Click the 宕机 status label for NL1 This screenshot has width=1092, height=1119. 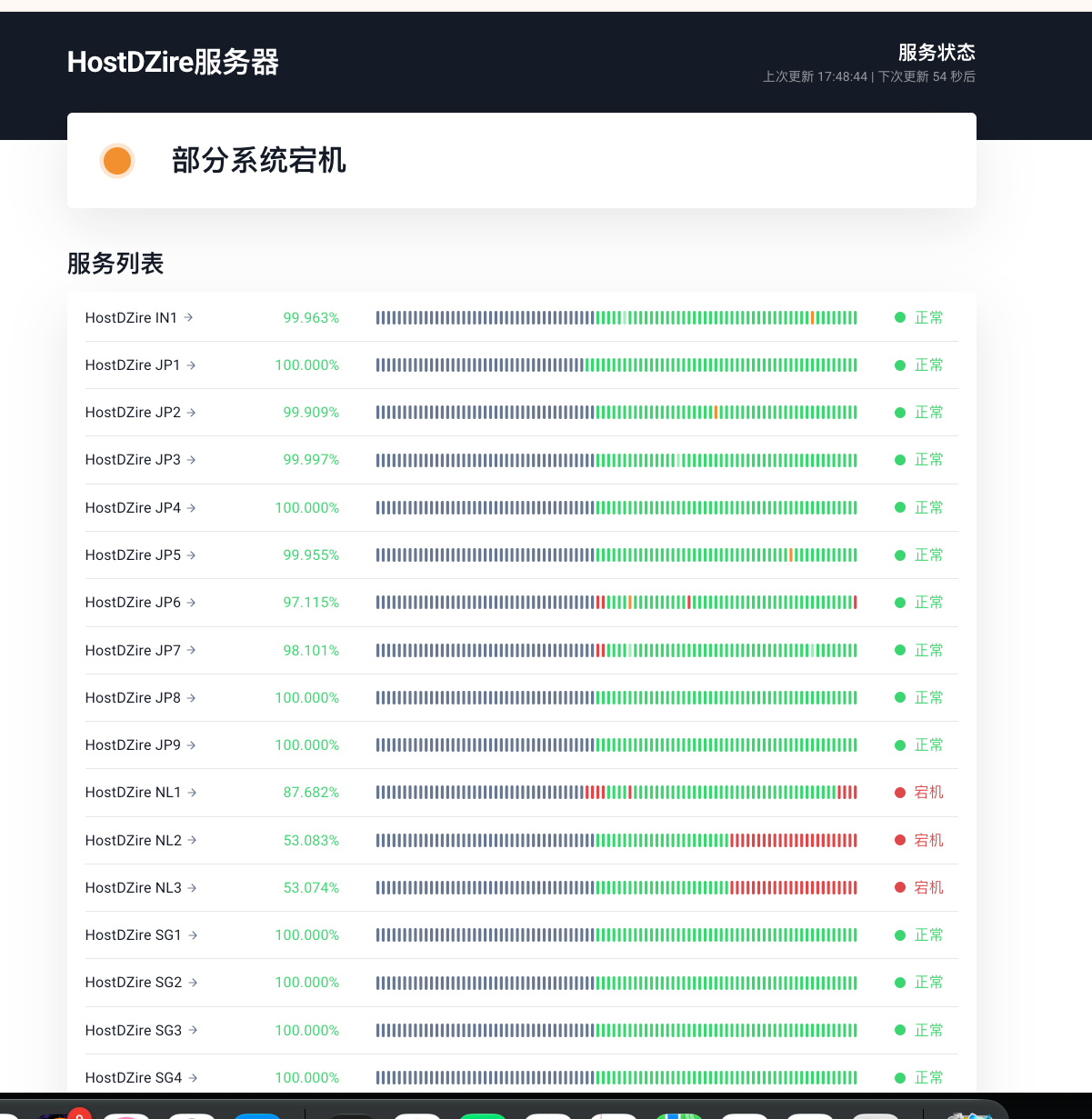pos(928,792)
